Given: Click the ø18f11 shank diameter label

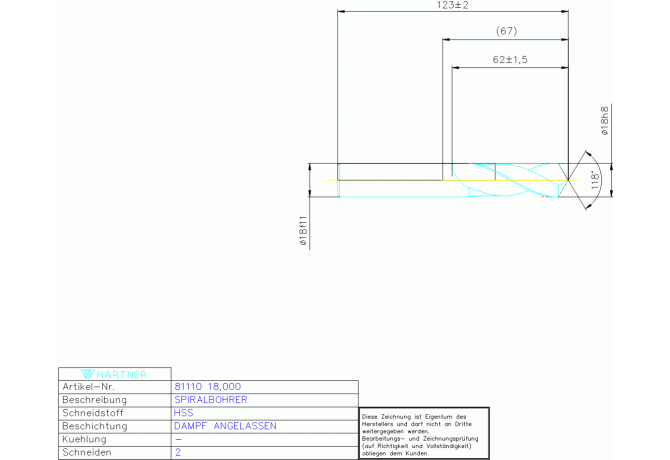Looking at the screenshot, I should 303,232.
